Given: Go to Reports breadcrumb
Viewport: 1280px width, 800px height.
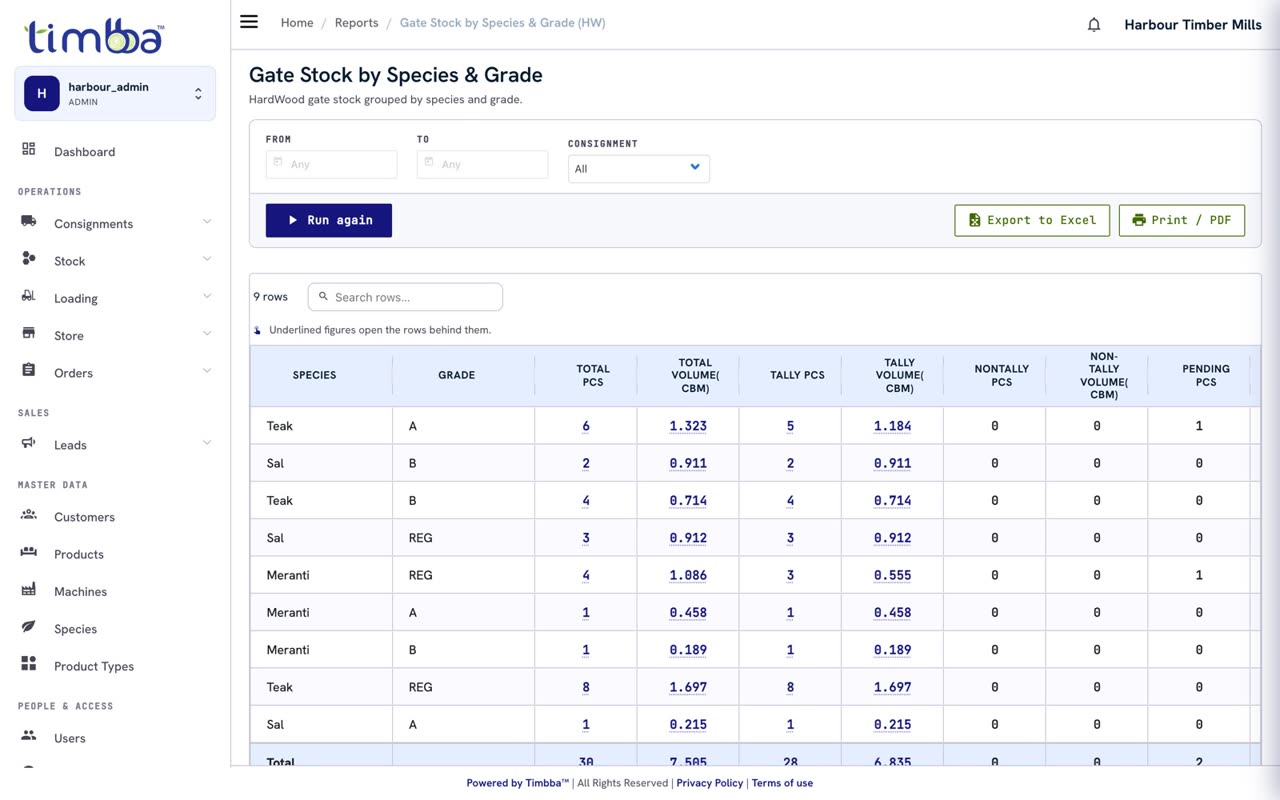Looking at the screenshot, I should [x=356, y=23].
